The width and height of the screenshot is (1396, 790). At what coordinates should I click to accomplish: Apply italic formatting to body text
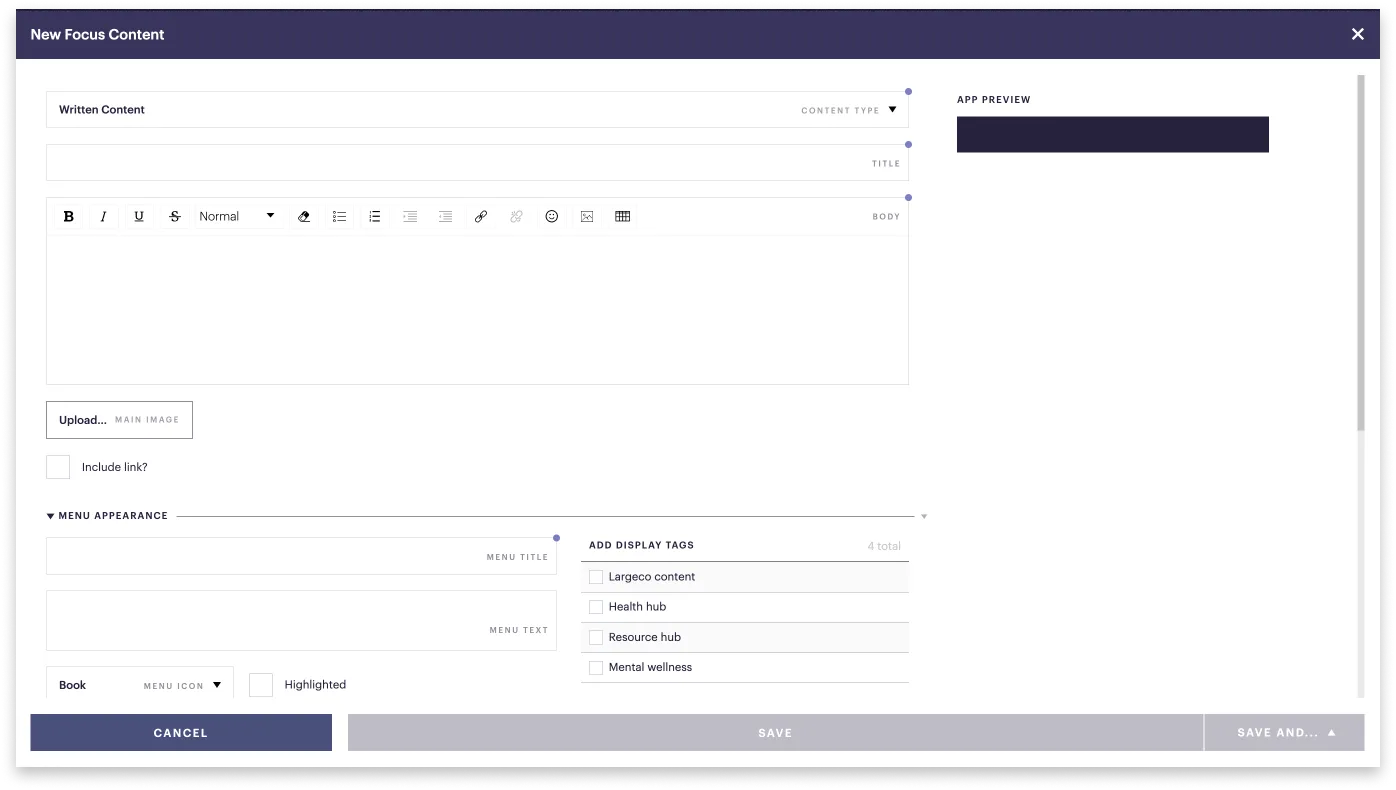[103, 217]
